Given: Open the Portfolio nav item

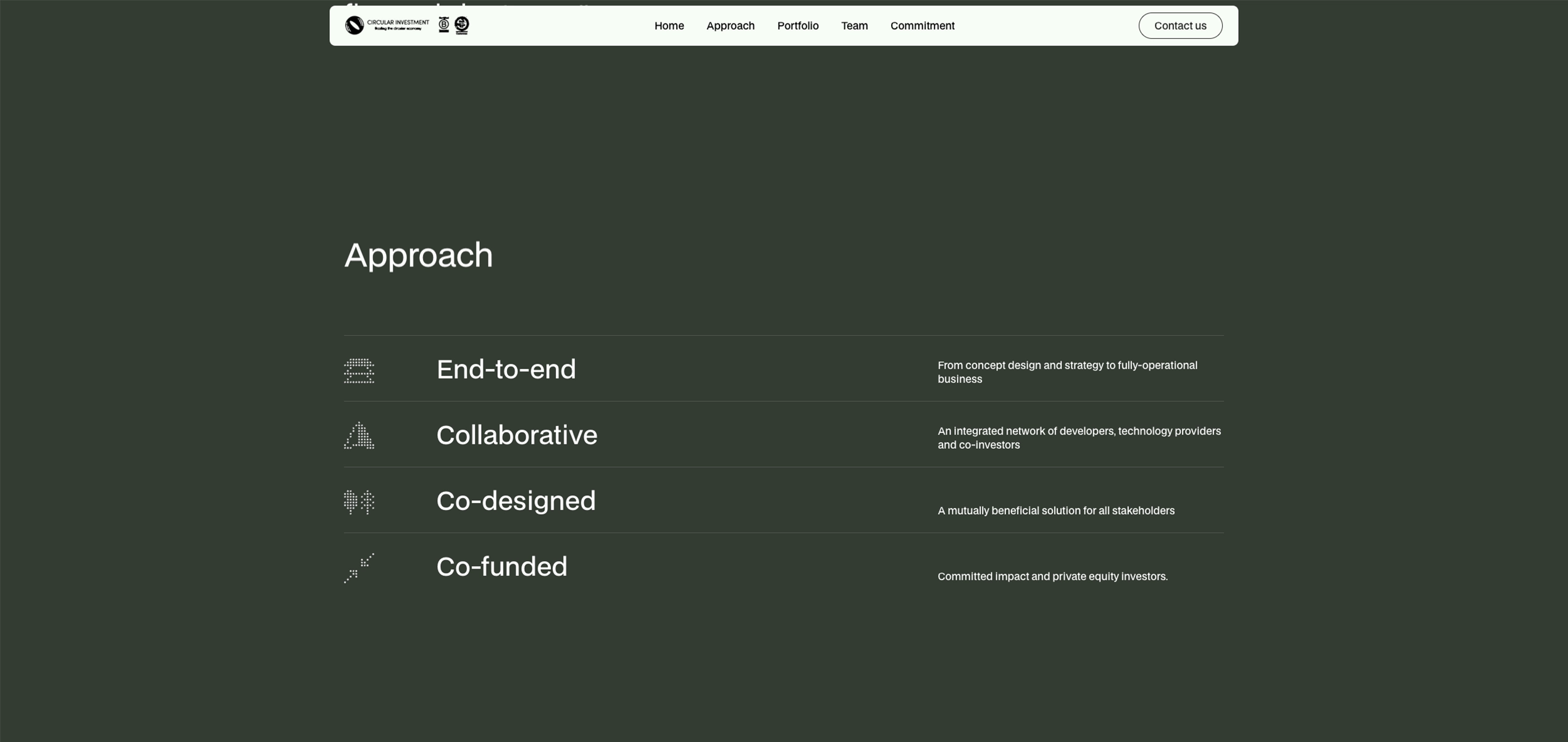Looking at the screenshot, I should (797, 26).
